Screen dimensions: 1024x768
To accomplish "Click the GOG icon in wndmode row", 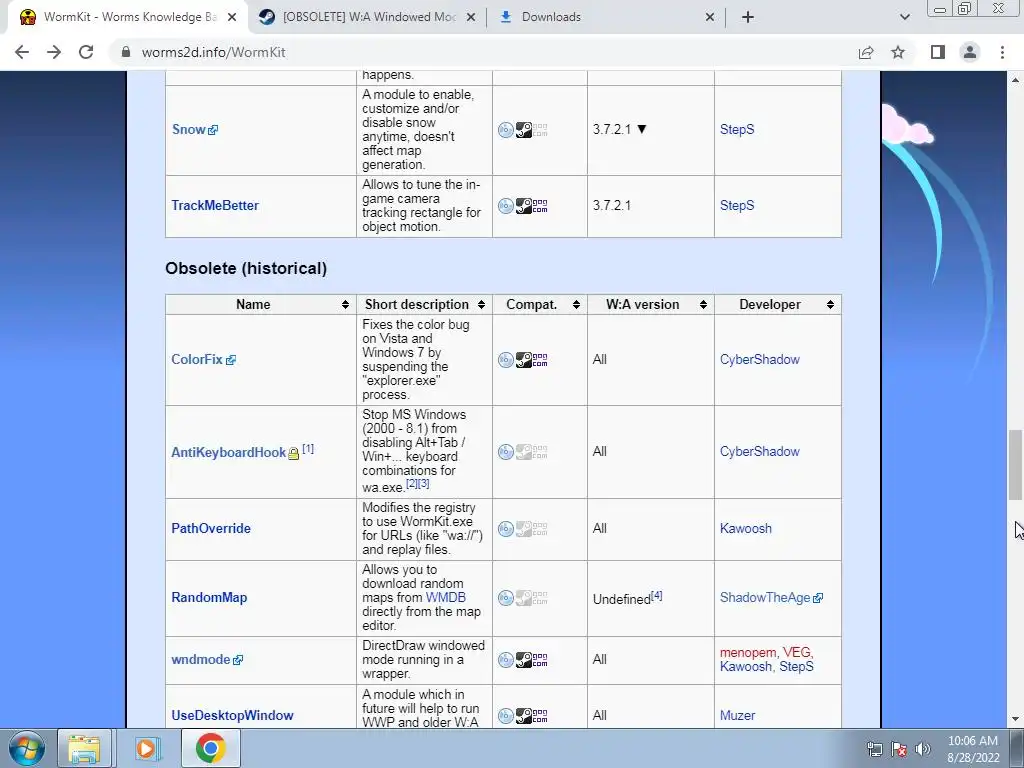I will pyautogui.click(x=540, y=660).
